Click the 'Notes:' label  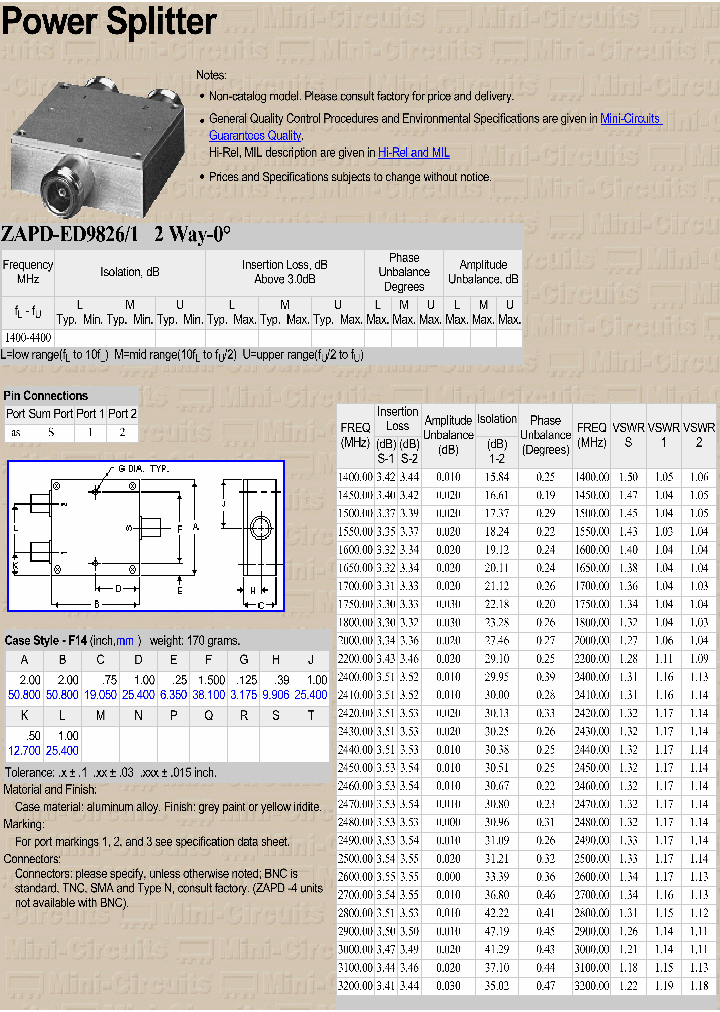point(212,76)
